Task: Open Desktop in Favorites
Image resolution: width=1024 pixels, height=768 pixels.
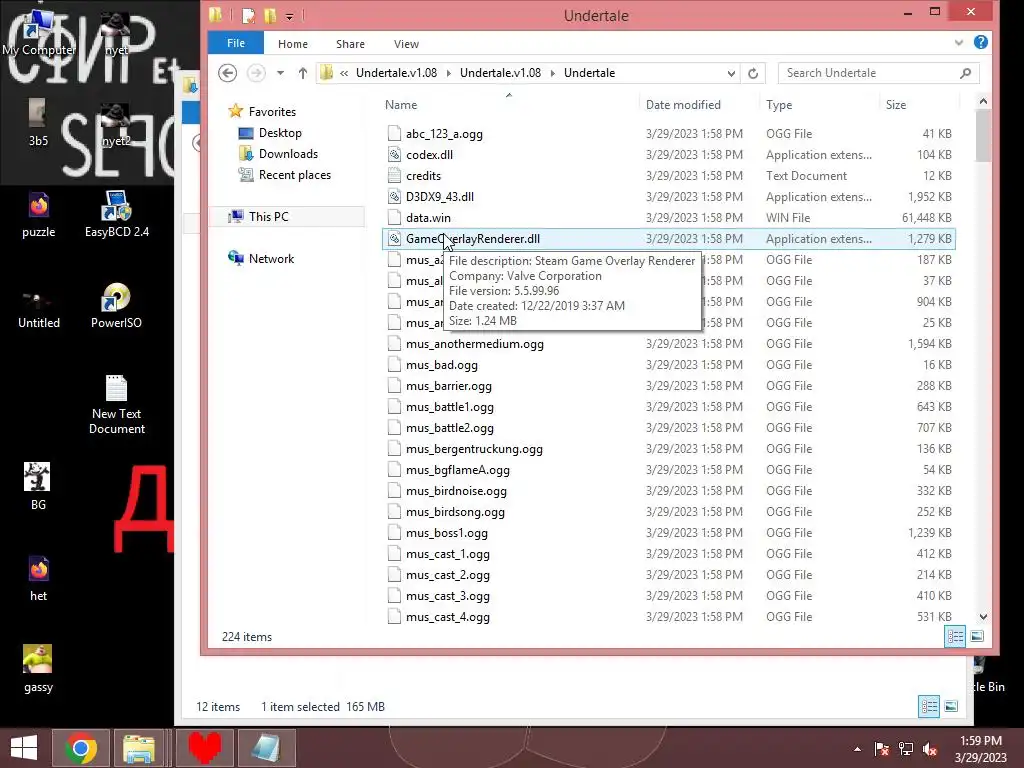Action: click(280, 133)
